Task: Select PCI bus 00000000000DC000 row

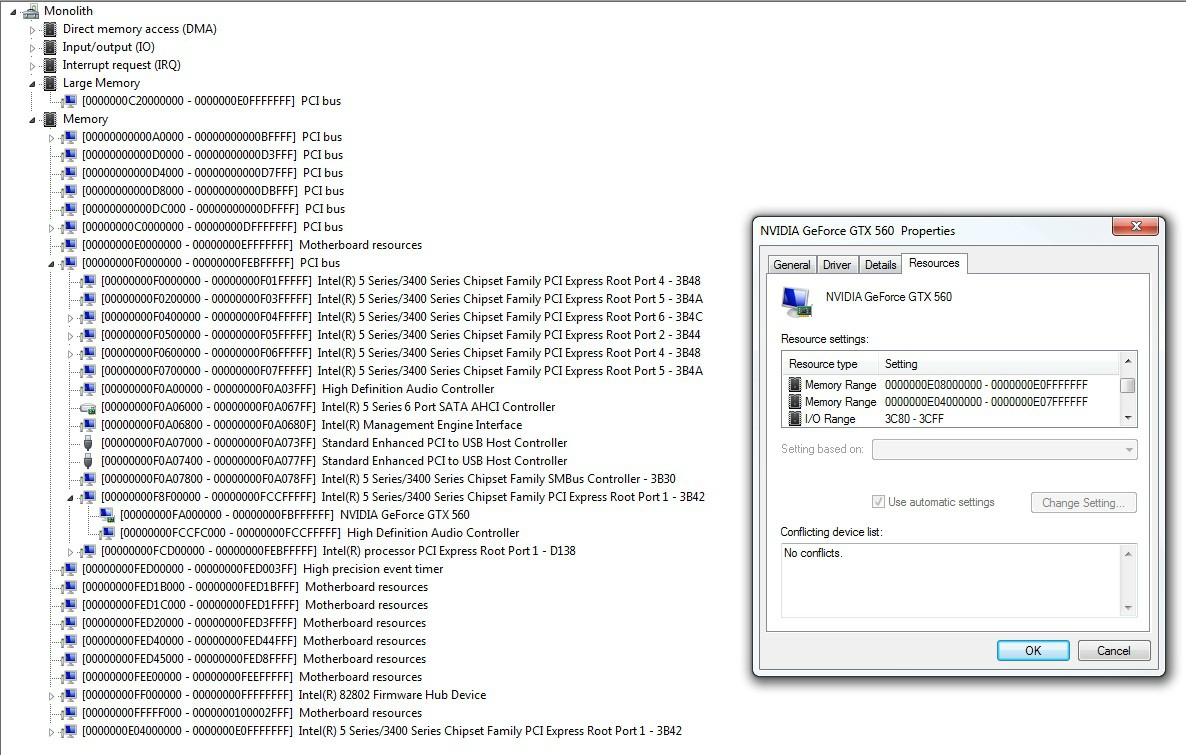Action: point(213,209)
